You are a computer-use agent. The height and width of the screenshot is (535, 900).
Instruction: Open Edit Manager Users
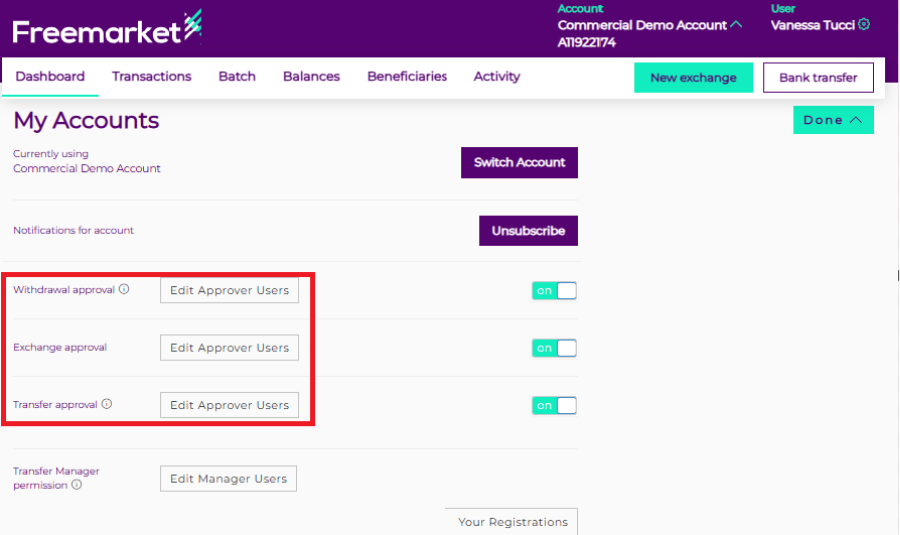pyautogui.click(x=228, y=479)
